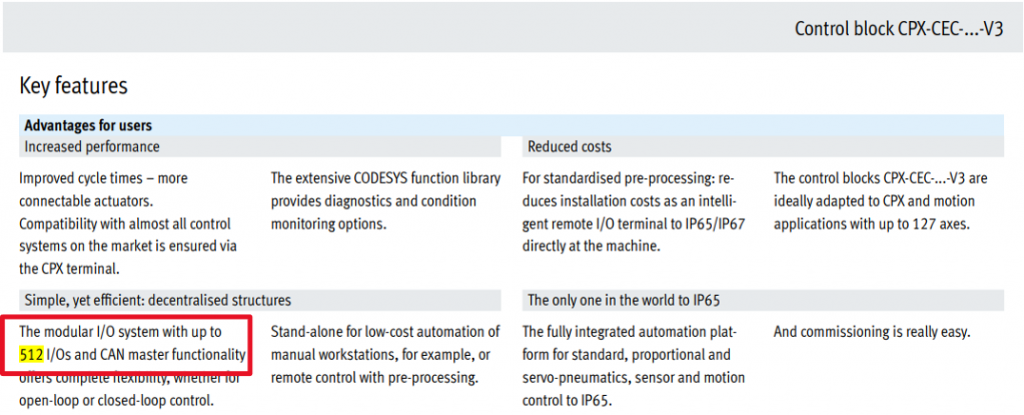
Task: Select the Advantages for users section bar
Action: 511,125
